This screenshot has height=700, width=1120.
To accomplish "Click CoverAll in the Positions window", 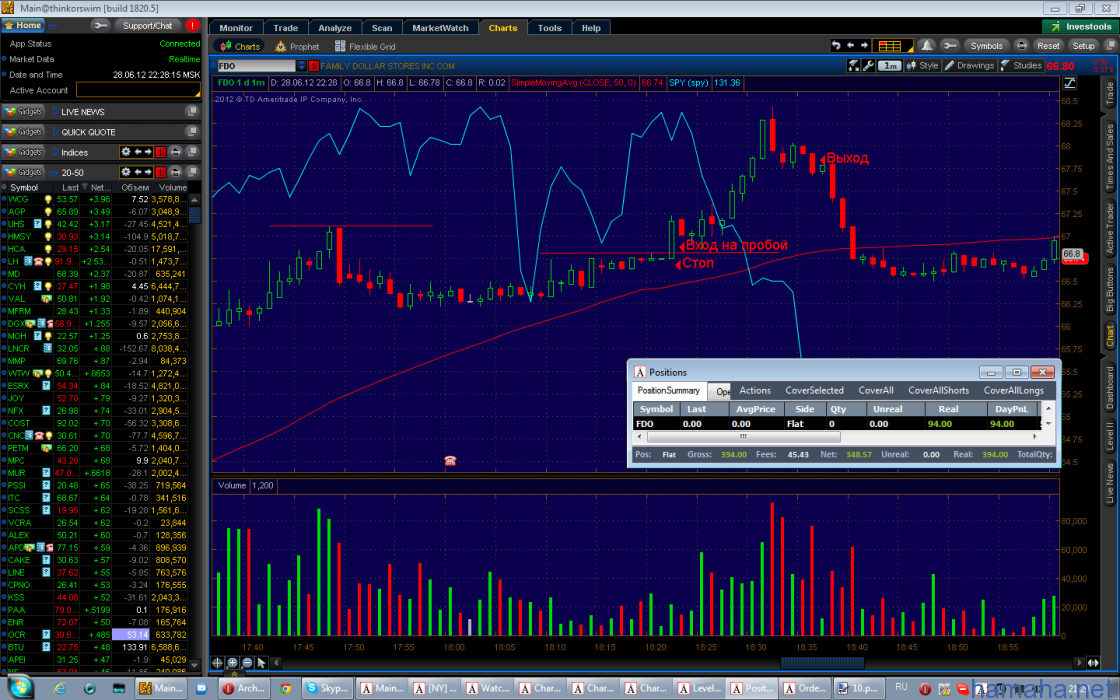I will 876,391.
